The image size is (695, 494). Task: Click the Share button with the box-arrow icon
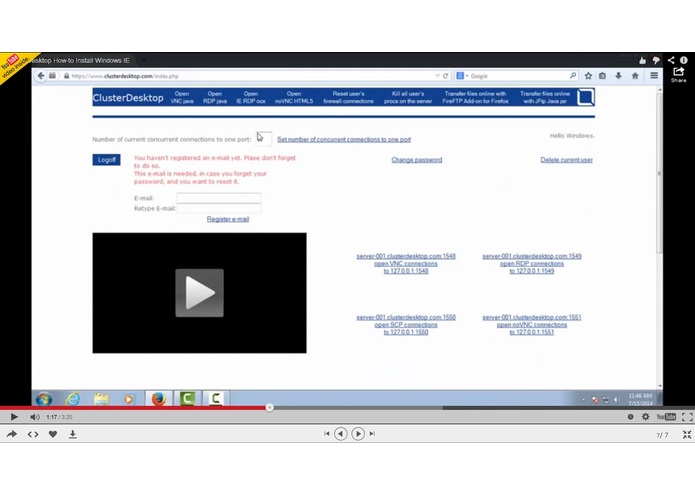click(x=679, y=74)
